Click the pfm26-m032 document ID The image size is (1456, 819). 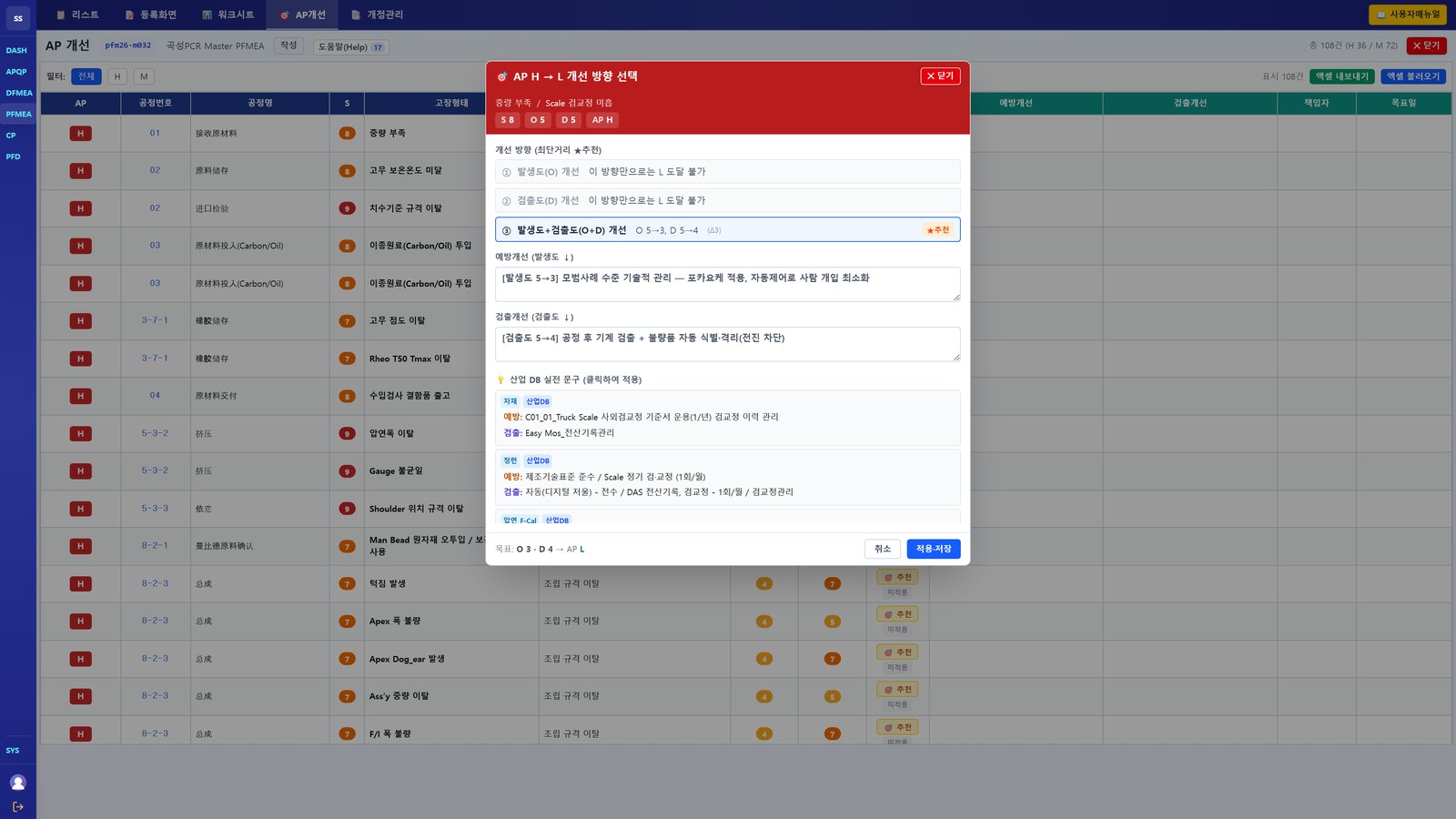(x=128, y=45)
